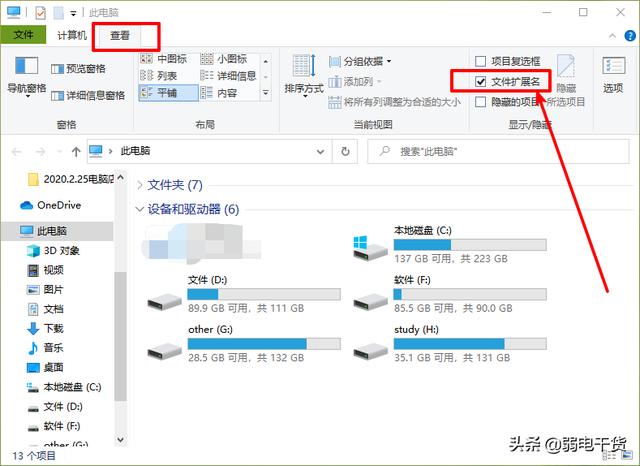Screen dimensions: 640x466
Task: Collapse the 设备和驱动器 (6) group
Action: (x=139, y=209)
